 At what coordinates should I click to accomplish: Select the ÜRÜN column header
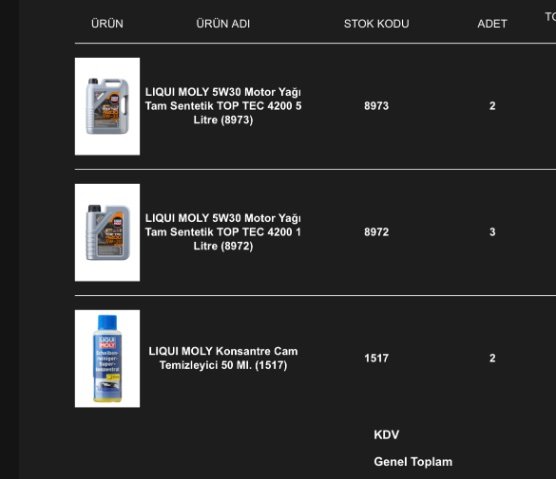(107, 24)
